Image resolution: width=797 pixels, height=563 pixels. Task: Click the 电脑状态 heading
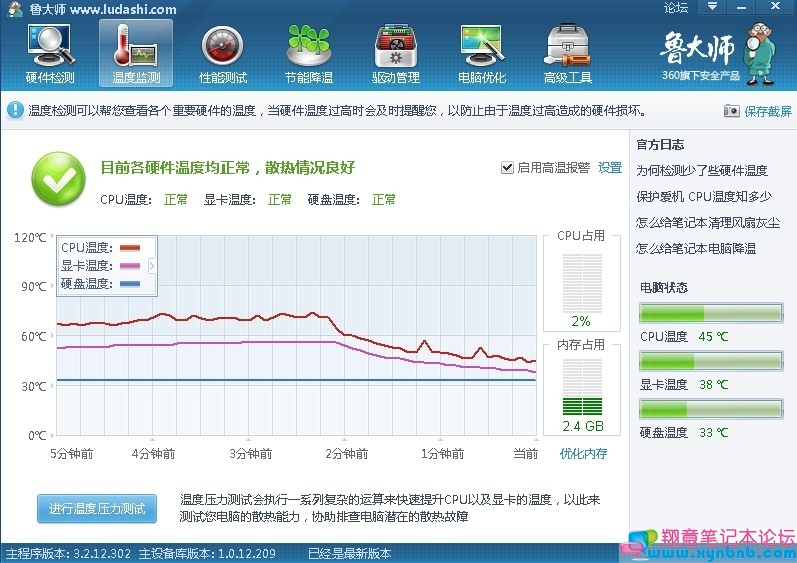point(663,288)
